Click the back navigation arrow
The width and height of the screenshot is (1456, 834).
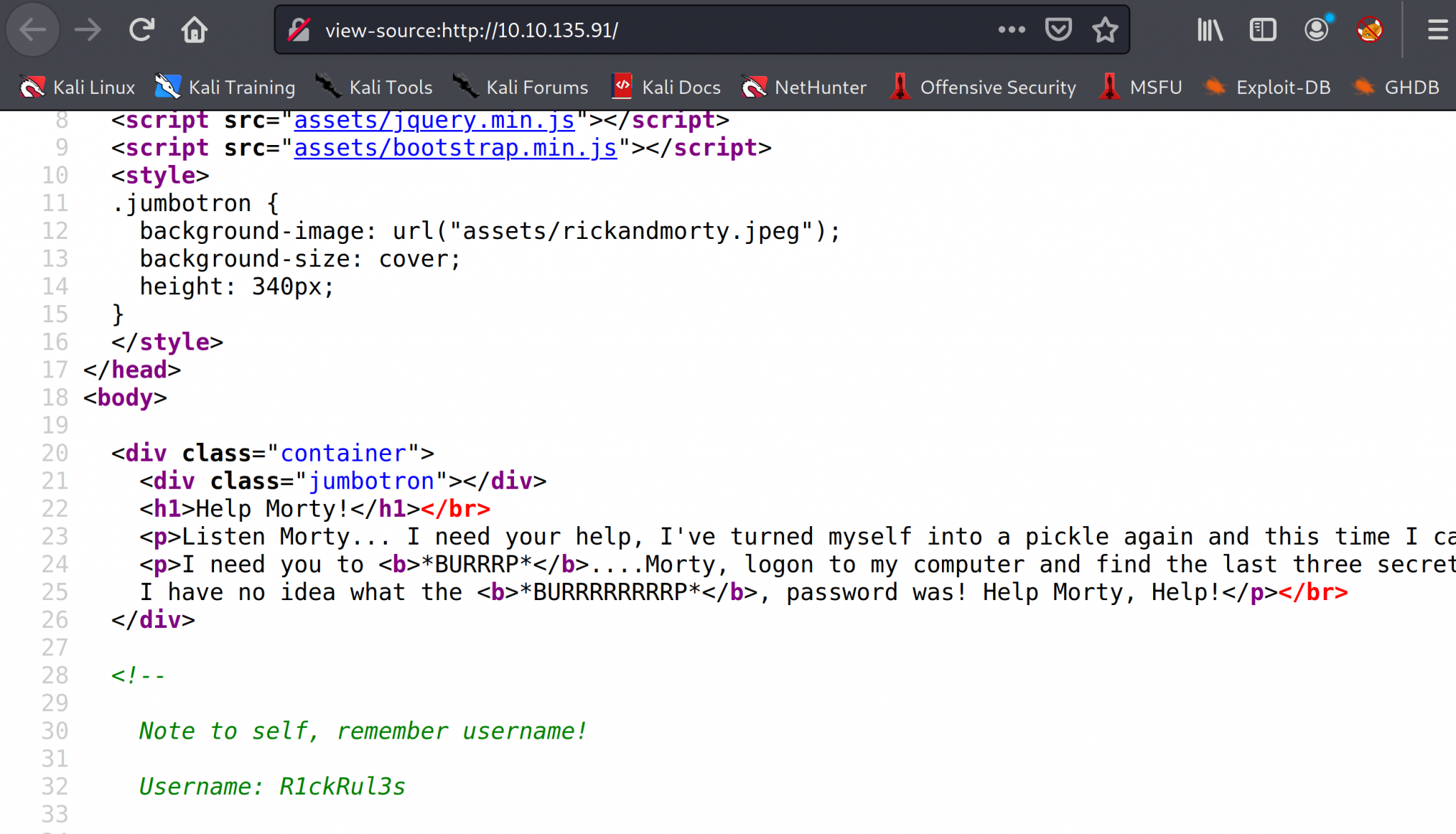click(x=33, y=30)
